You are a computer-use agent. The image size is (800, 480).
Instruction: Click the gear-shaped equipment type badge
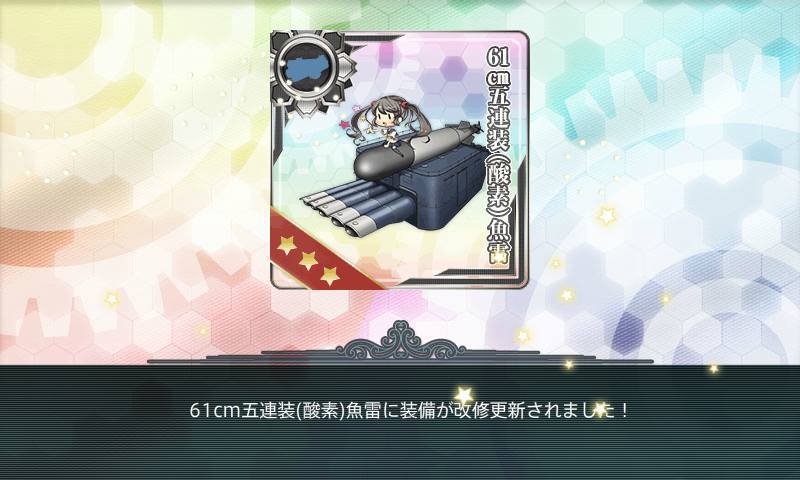(311, 69)
